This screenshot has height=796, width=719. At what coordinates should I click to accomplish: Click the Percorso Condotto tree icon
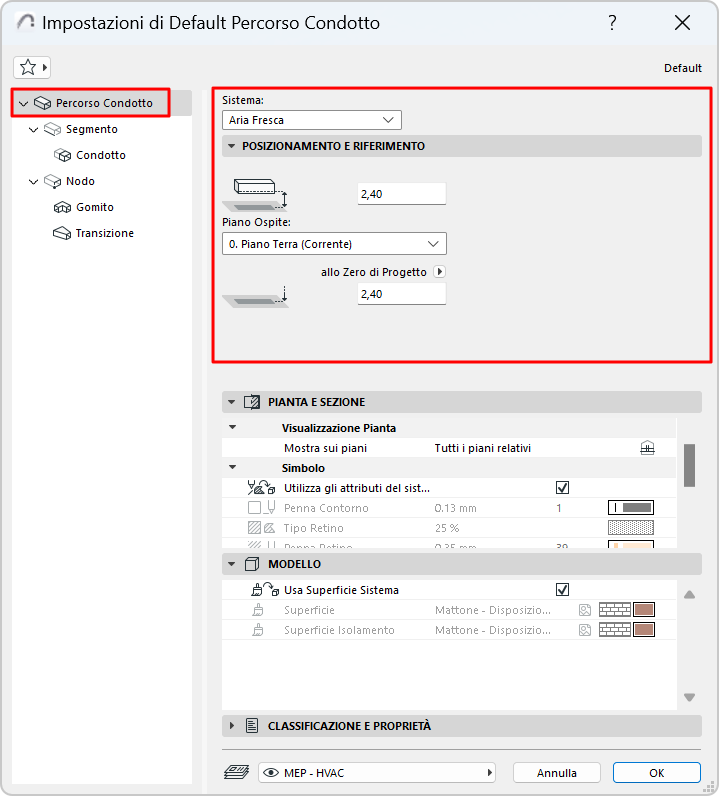point(42,103)
